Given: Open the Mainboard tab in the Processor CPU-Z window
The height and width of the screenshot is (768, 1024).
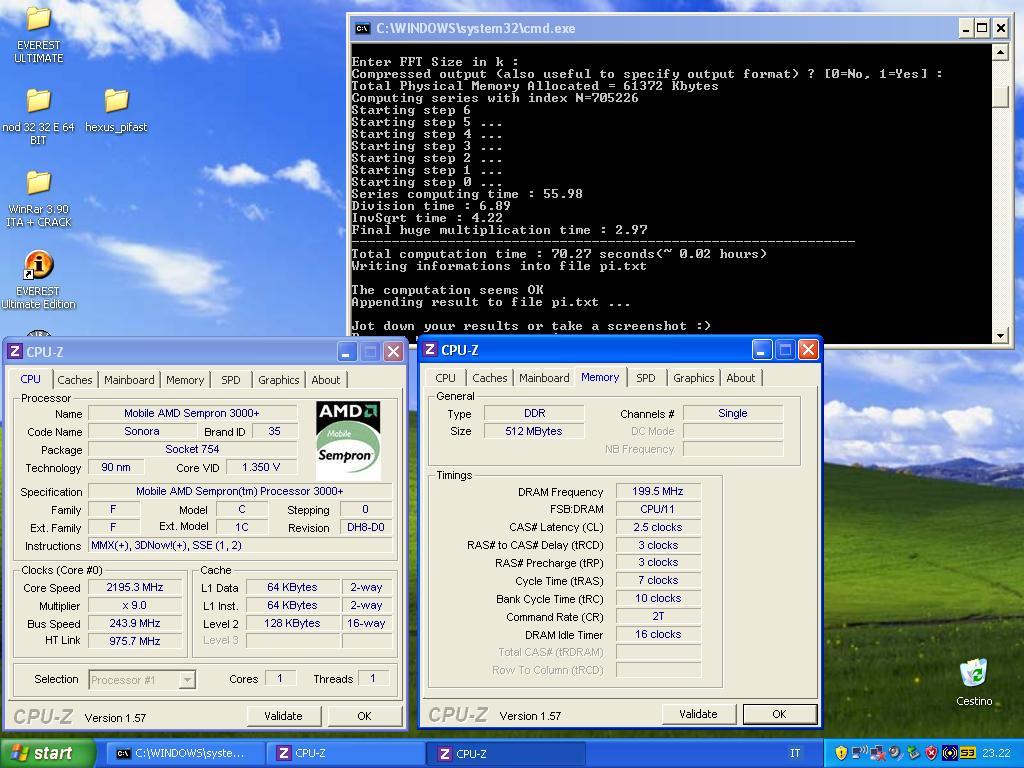Looking at the screenshot, I should (x=129, y=380).
